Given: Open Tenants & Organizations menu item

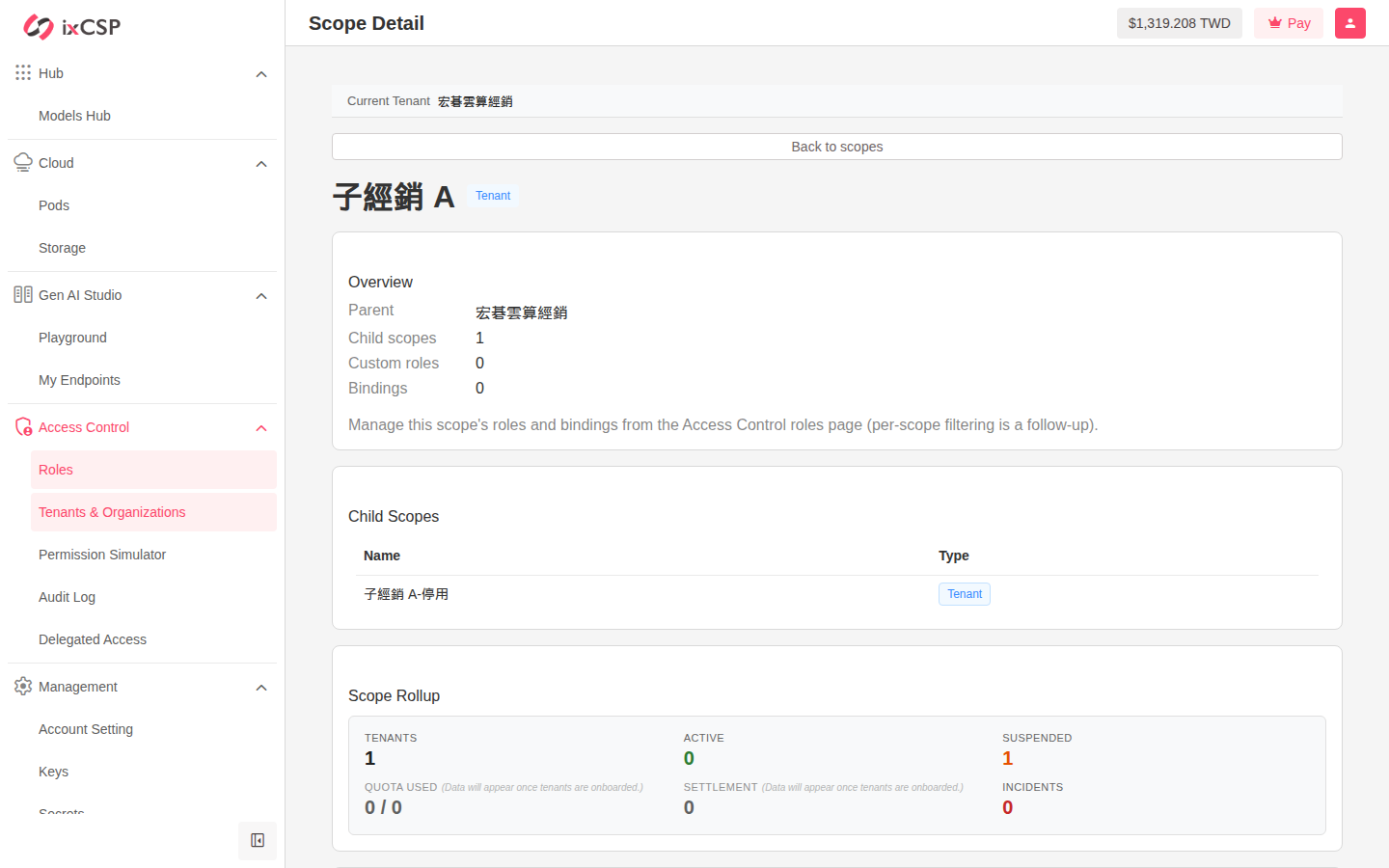Looking at the screenshot, I should coord(153,512).
